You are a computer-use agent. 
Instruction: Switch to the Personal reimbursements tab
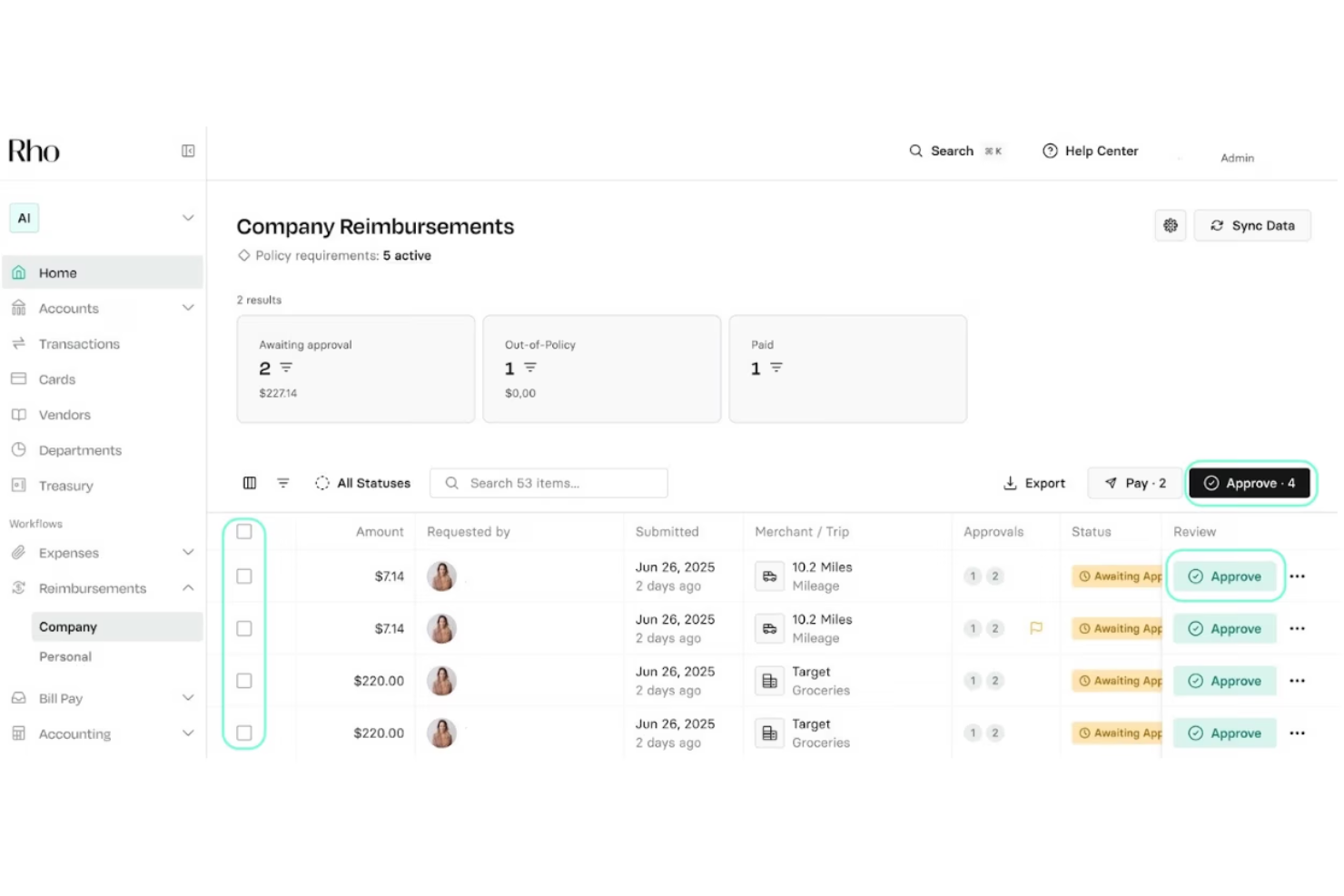click(64, 656)
